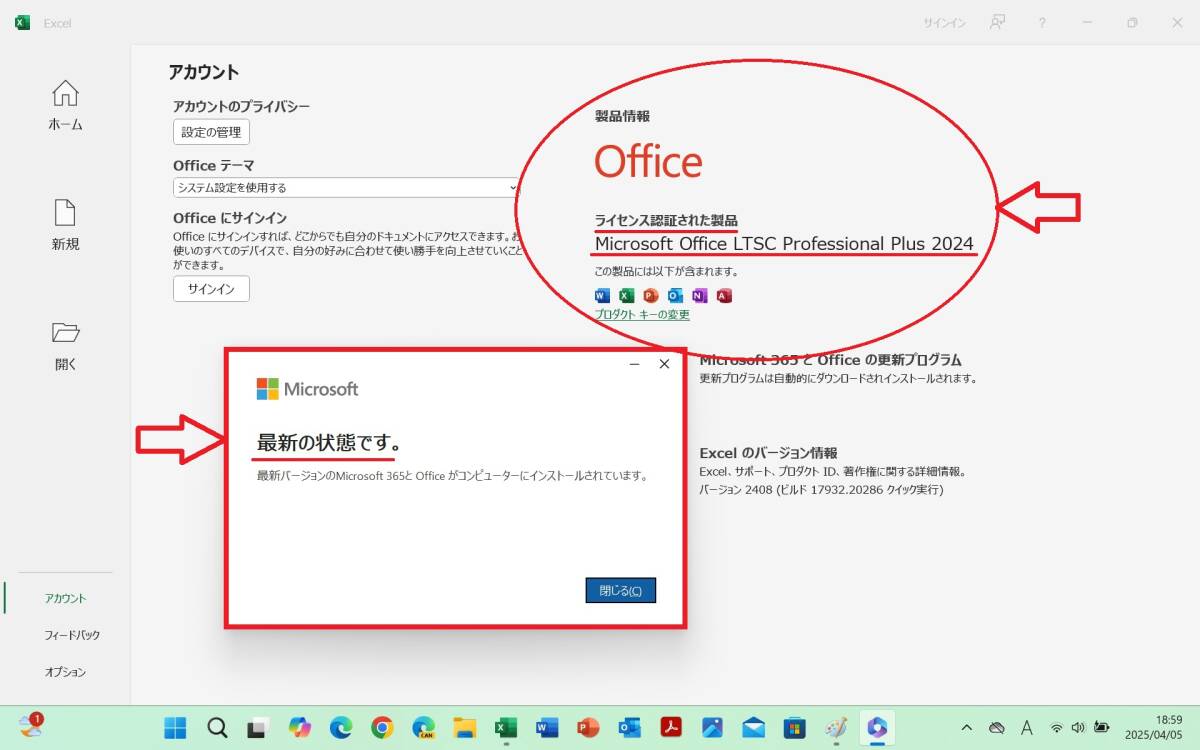The height and width of the screenshot is (750, 1200).
Task: Click the Outlook icon under included products
Action: [675, 295]
